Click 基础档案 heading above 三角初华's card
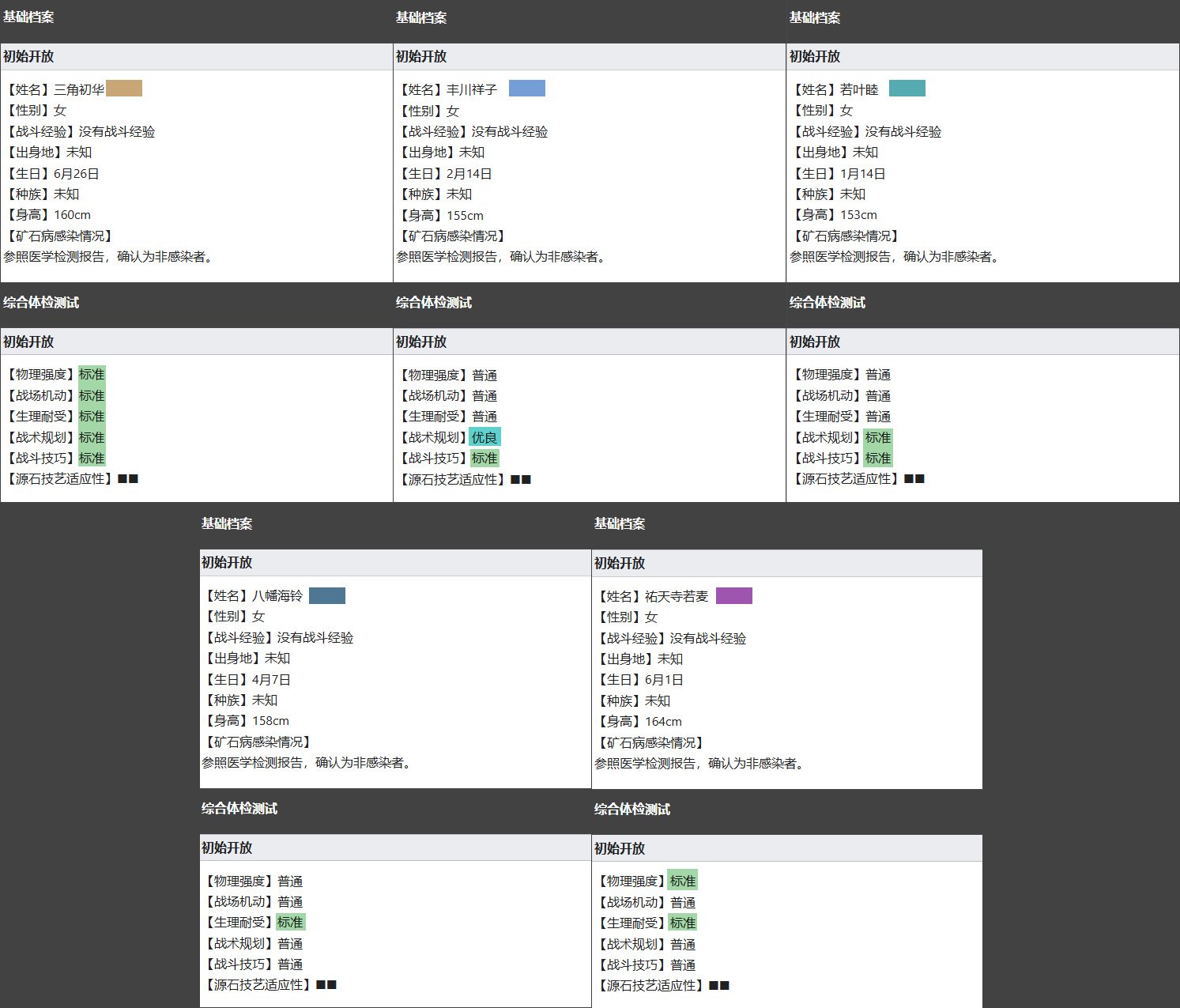1180x1008 pixels. click(x=28, y=17)
